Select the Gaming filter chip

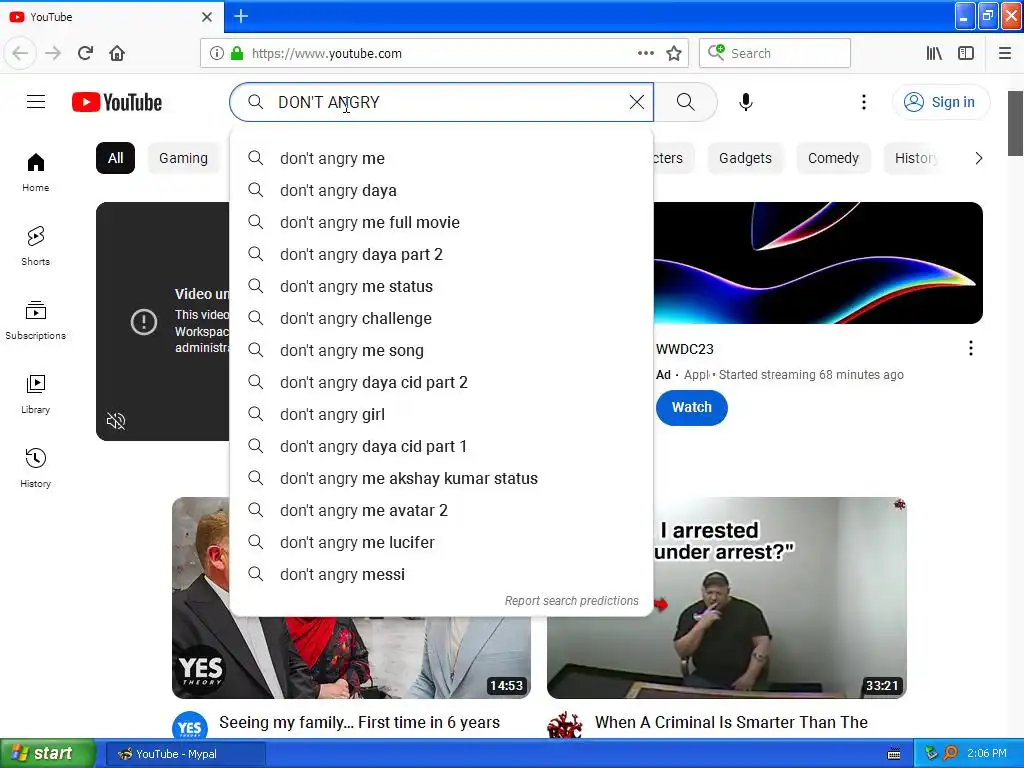[x=184, y=158]
